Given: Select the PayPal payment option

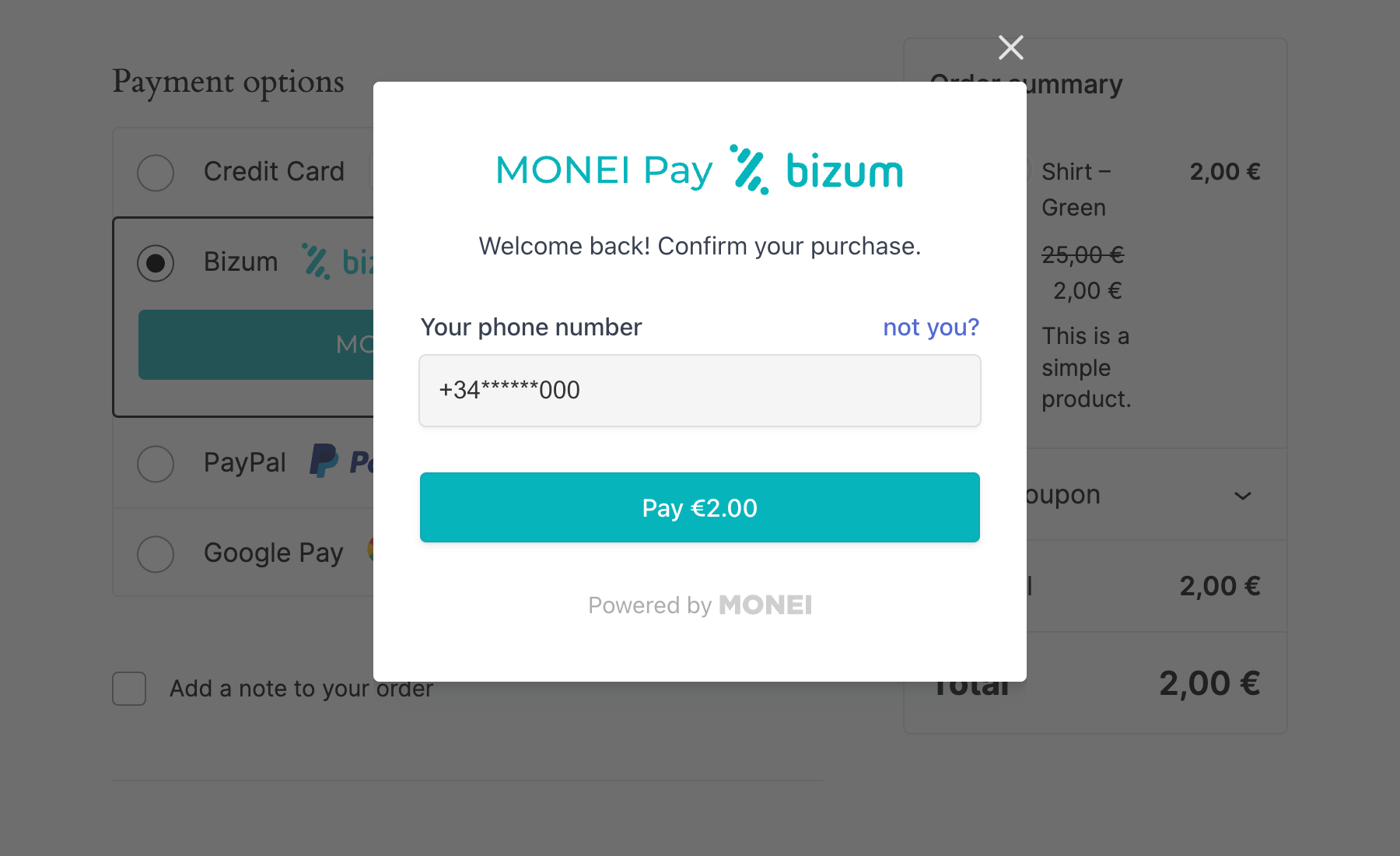Looking at the screenshot, I should [156, 464].
